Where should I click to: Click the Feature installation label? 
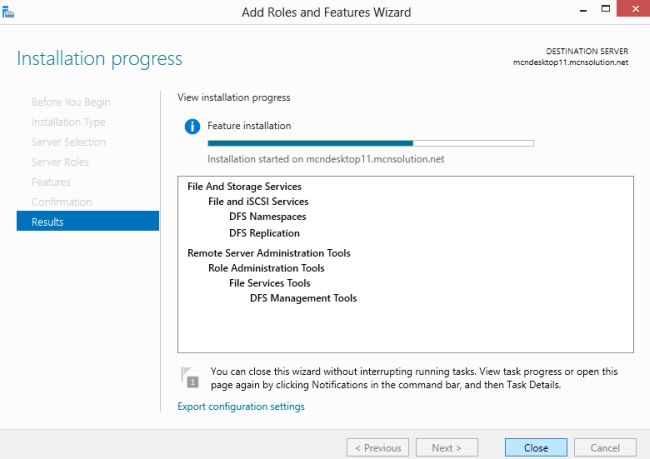249,126
